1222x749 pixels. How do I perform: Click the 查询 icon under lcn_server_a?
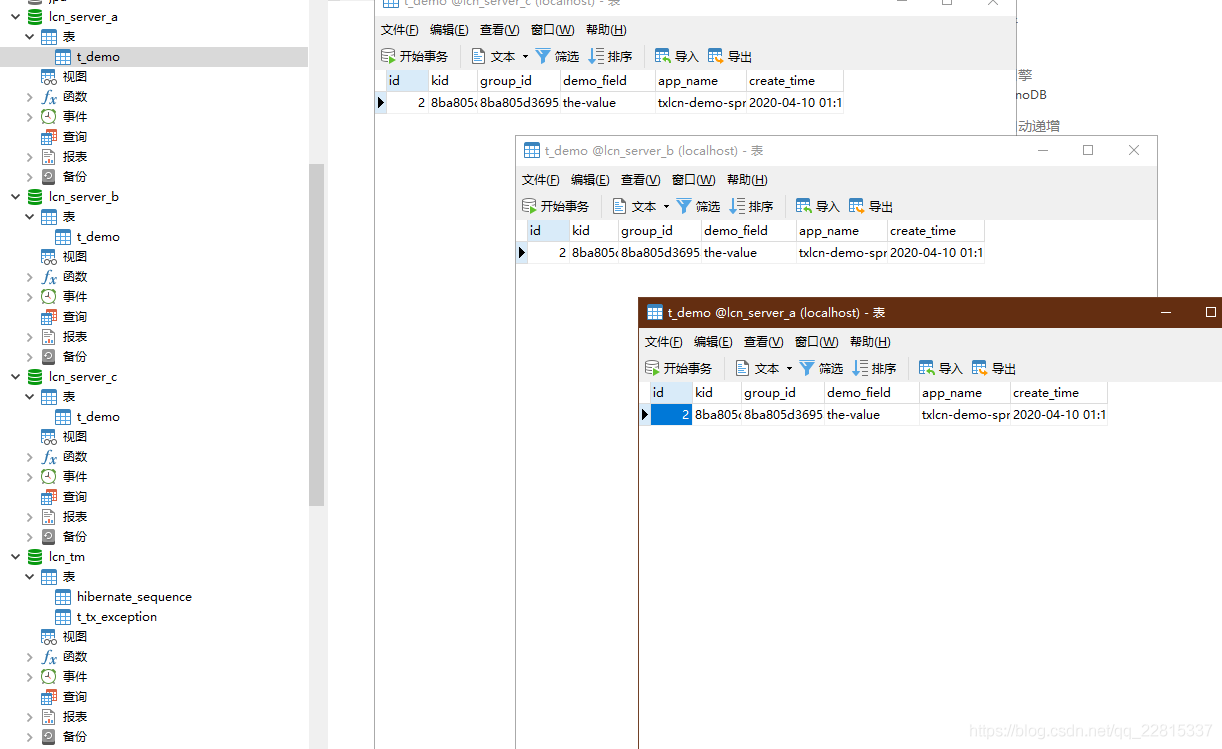(48, 137)
